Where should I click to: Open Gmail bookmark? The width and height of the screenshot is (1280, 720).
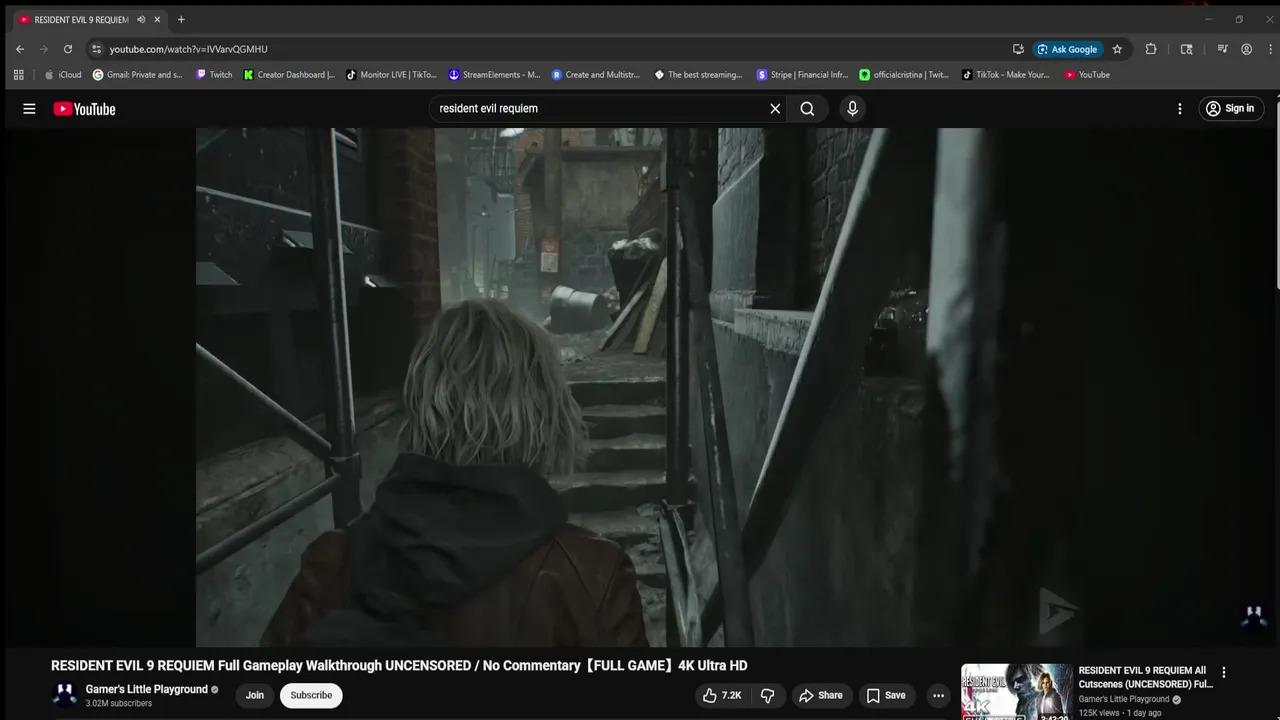click(x=138, y=75)
